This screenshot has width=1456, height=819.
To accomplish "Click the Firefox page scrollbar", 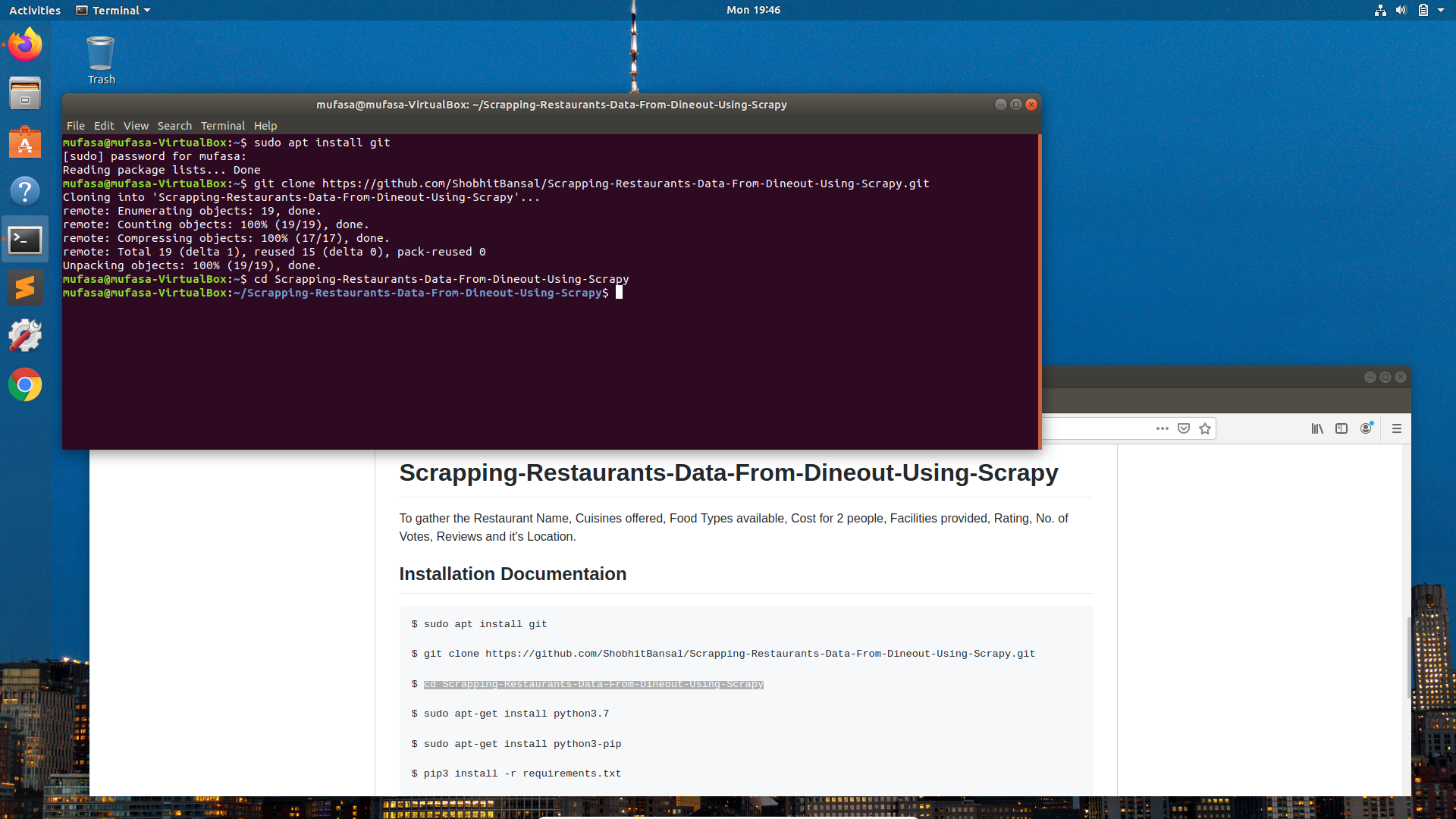I will pos(1408,657).
